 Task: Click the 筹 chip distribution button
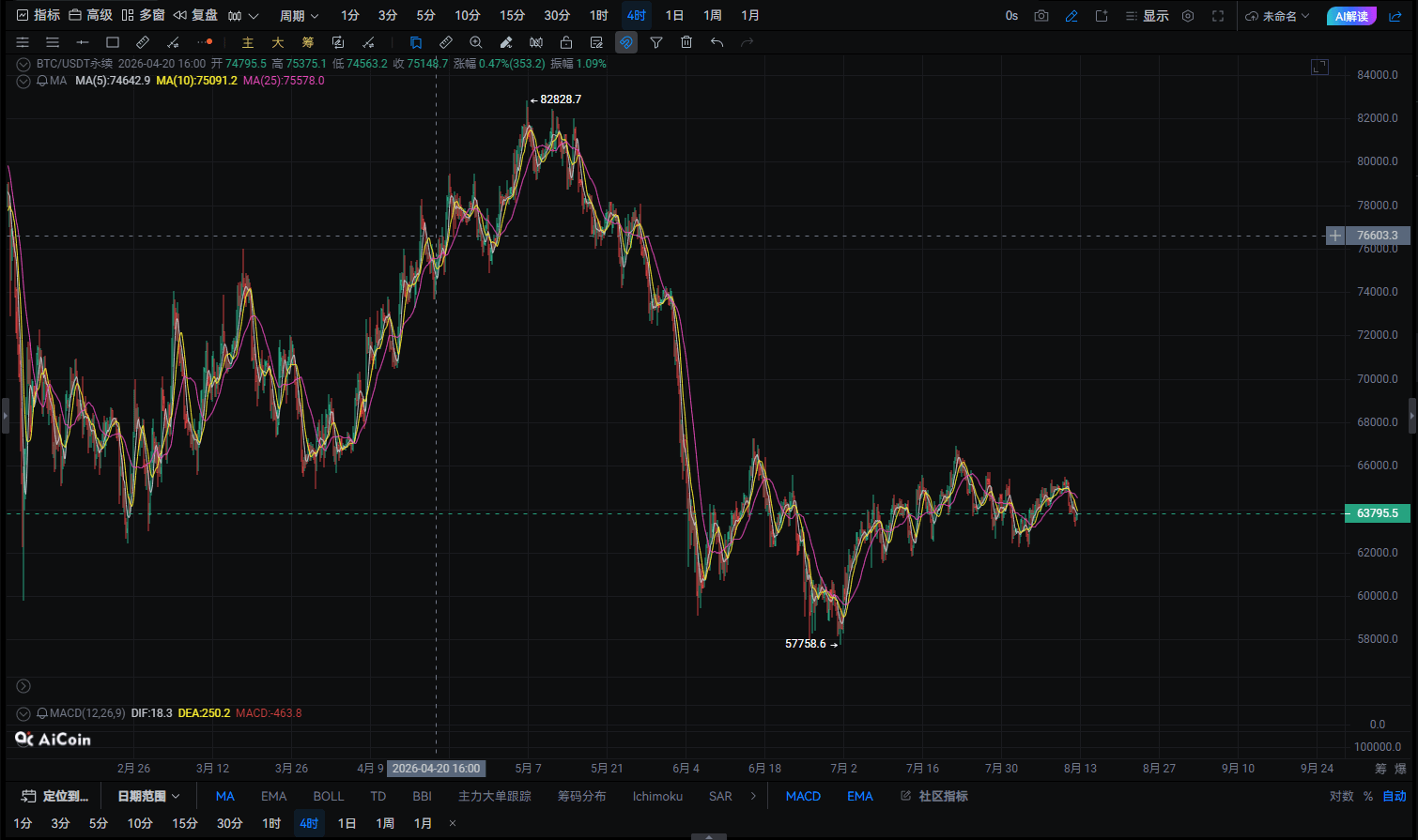[x=308, y=42]
